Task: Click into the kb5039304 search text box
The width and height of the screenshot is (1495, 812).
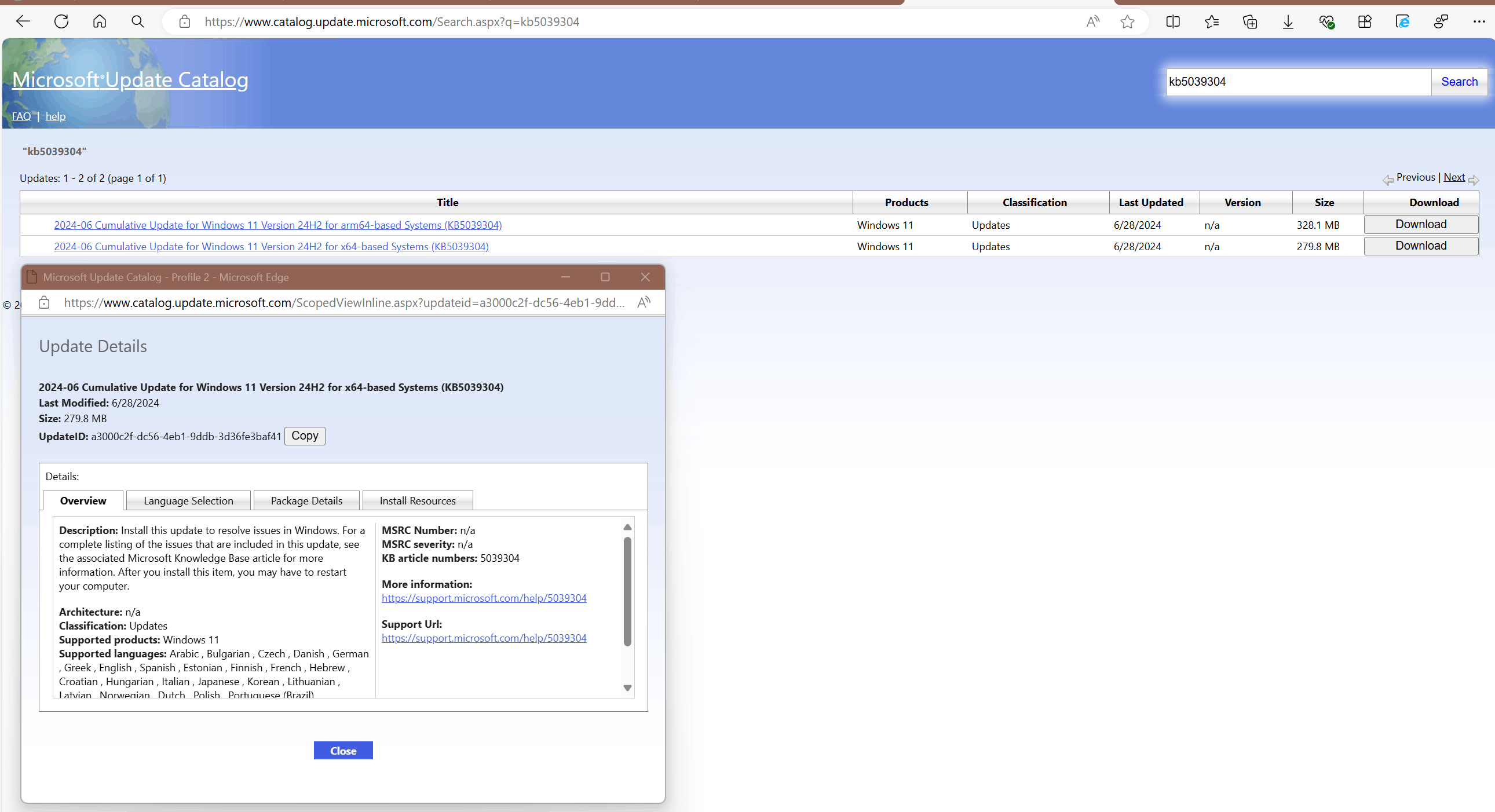Action: (x=1297, y=82)
